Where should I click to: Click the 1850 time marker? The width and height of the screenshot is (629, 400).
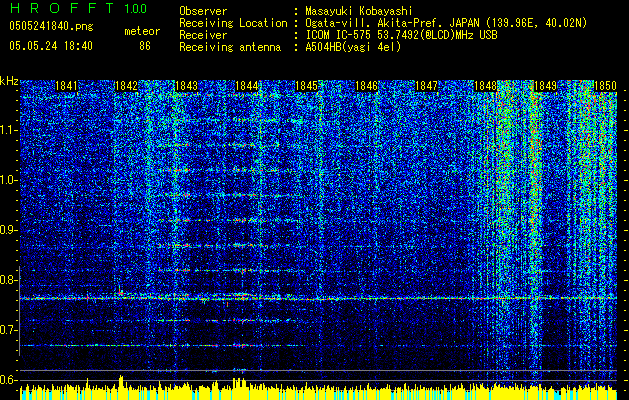tap(605, 86)
